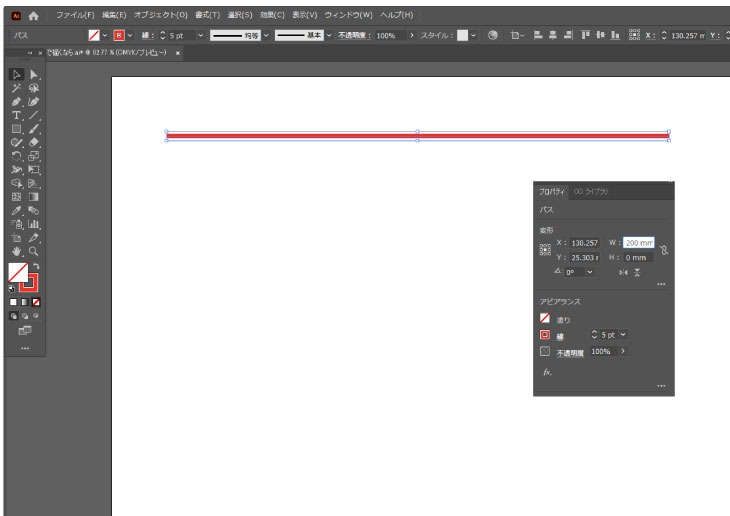Click the reference point grid in Transform section

click(545, 250)
